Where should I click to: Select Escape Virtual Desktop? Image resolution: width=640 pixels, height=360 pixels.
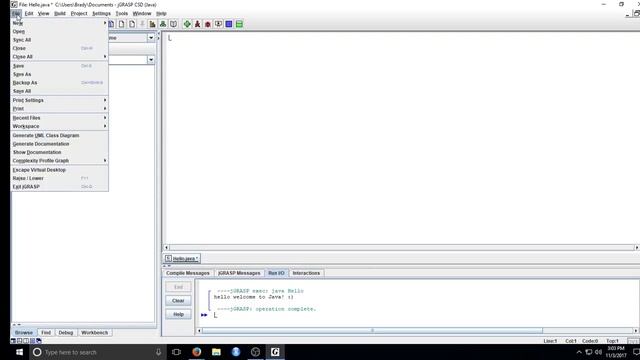click(x=60, y=170)
